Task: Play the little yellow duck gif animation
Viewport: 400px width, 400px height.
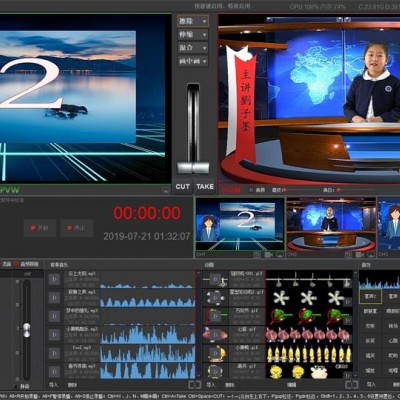Action: [215, 353]
